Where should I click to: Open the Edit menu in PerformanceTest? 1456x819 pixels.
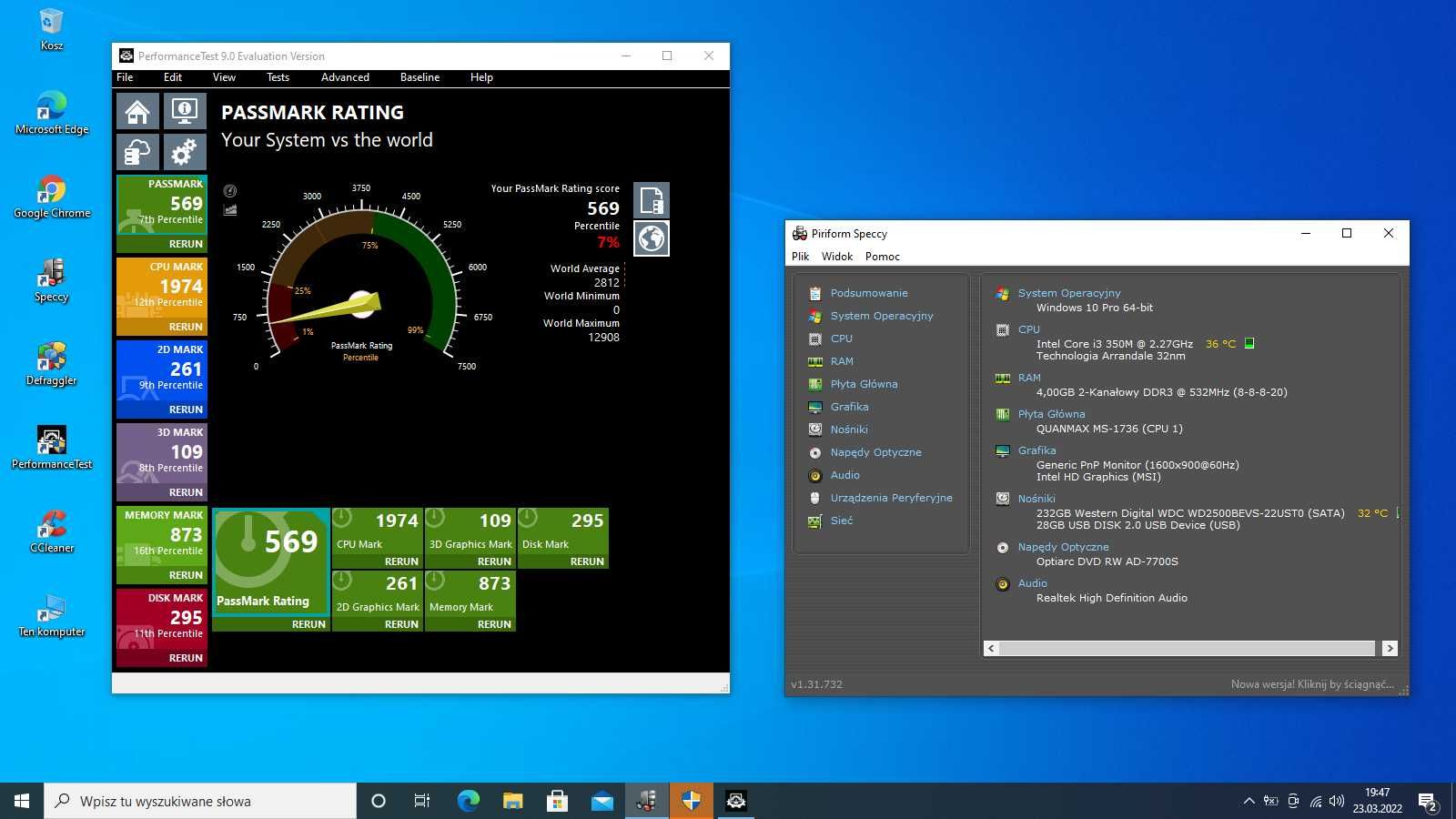pos(173,77)
